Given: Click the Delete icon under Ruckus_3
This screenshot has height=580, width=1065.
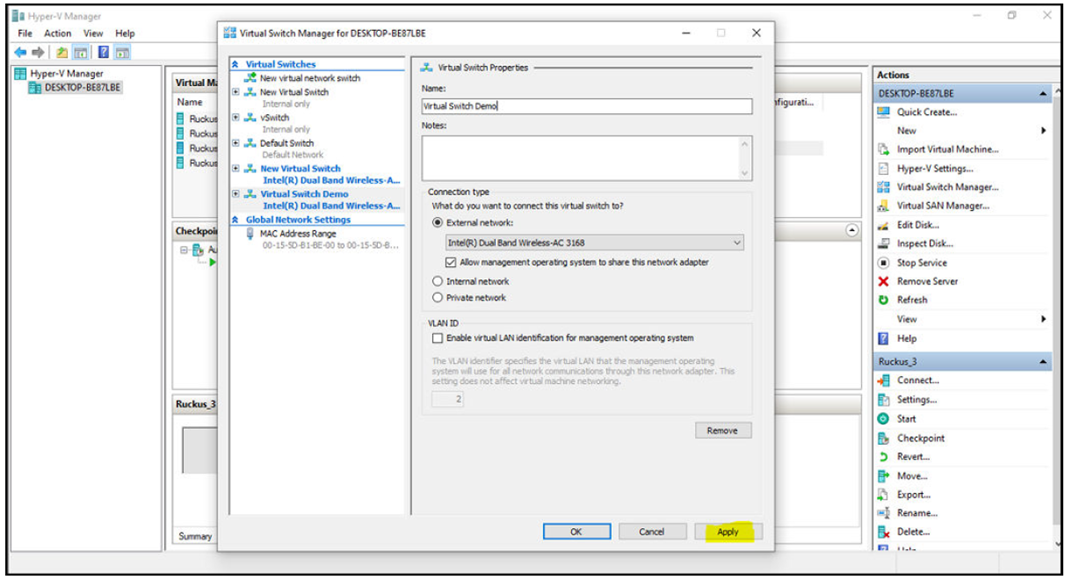Looking at the screenshot, I should (x=883, y=532).
